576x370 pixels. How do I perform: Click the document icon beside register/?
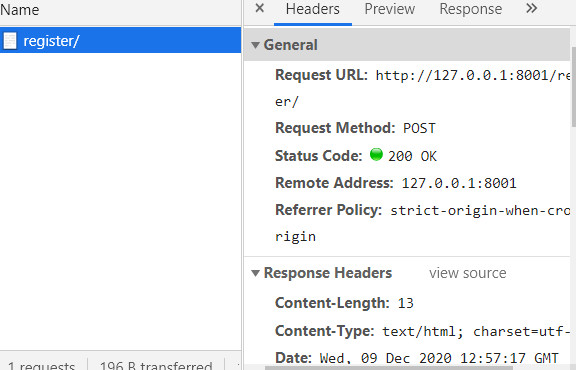tap(10, 40)
